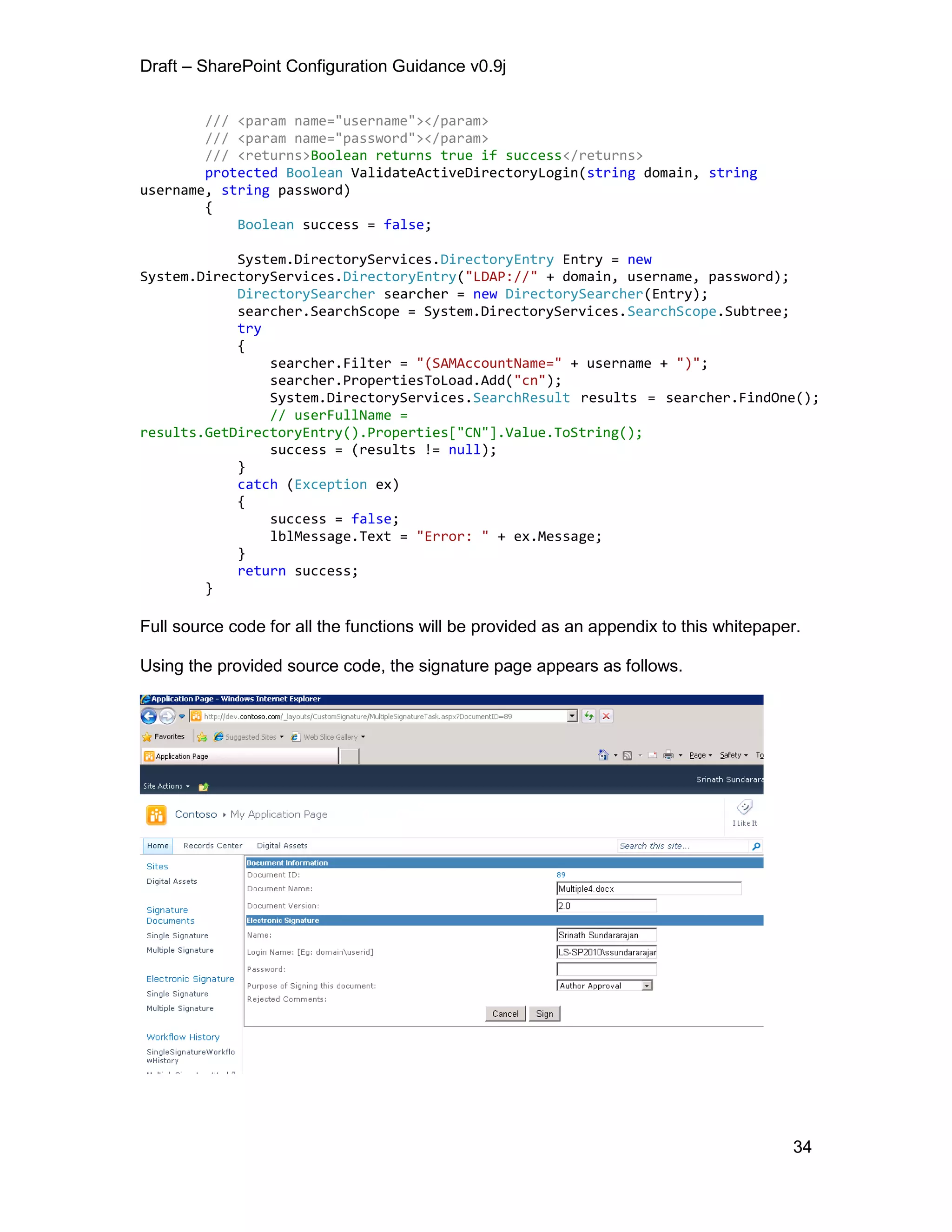Click the Document Name text field

click(x=648, y=888)
